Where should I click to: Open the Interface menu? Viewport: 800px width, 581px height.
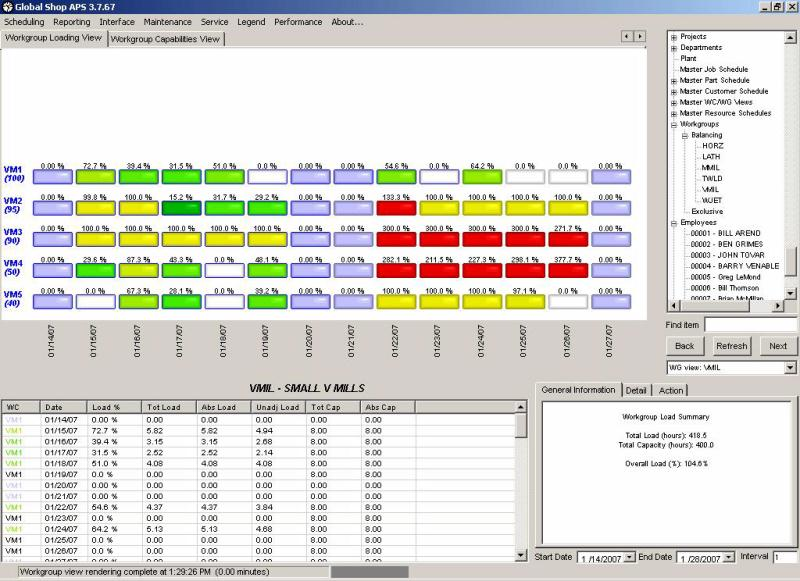117,22
